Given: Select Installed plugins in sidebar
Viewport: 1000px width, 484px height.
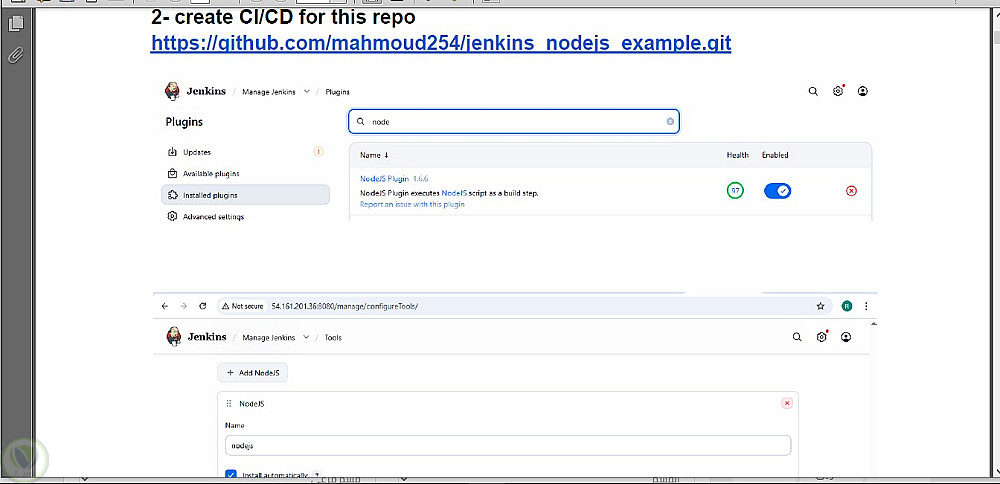Looking at the screenshot, I should point(246,195).
